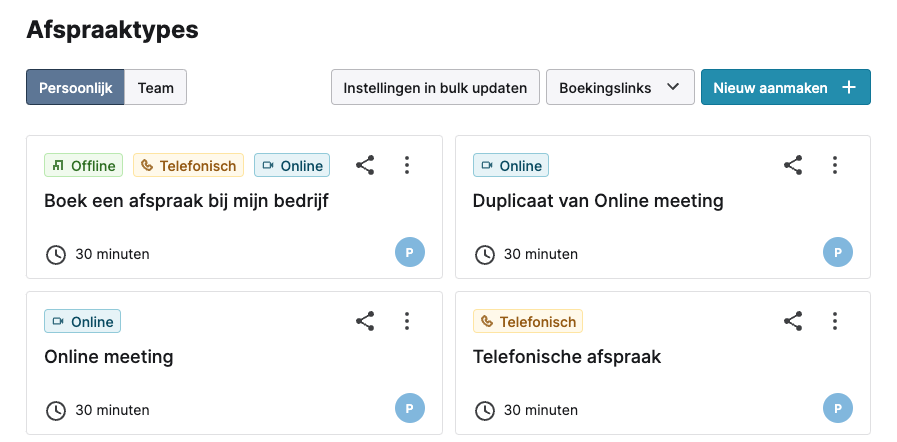Click 'Instellingen in bulk updaten' button
Image resolution: width=897 pixels, height=442 pixels.
(435, 87)
